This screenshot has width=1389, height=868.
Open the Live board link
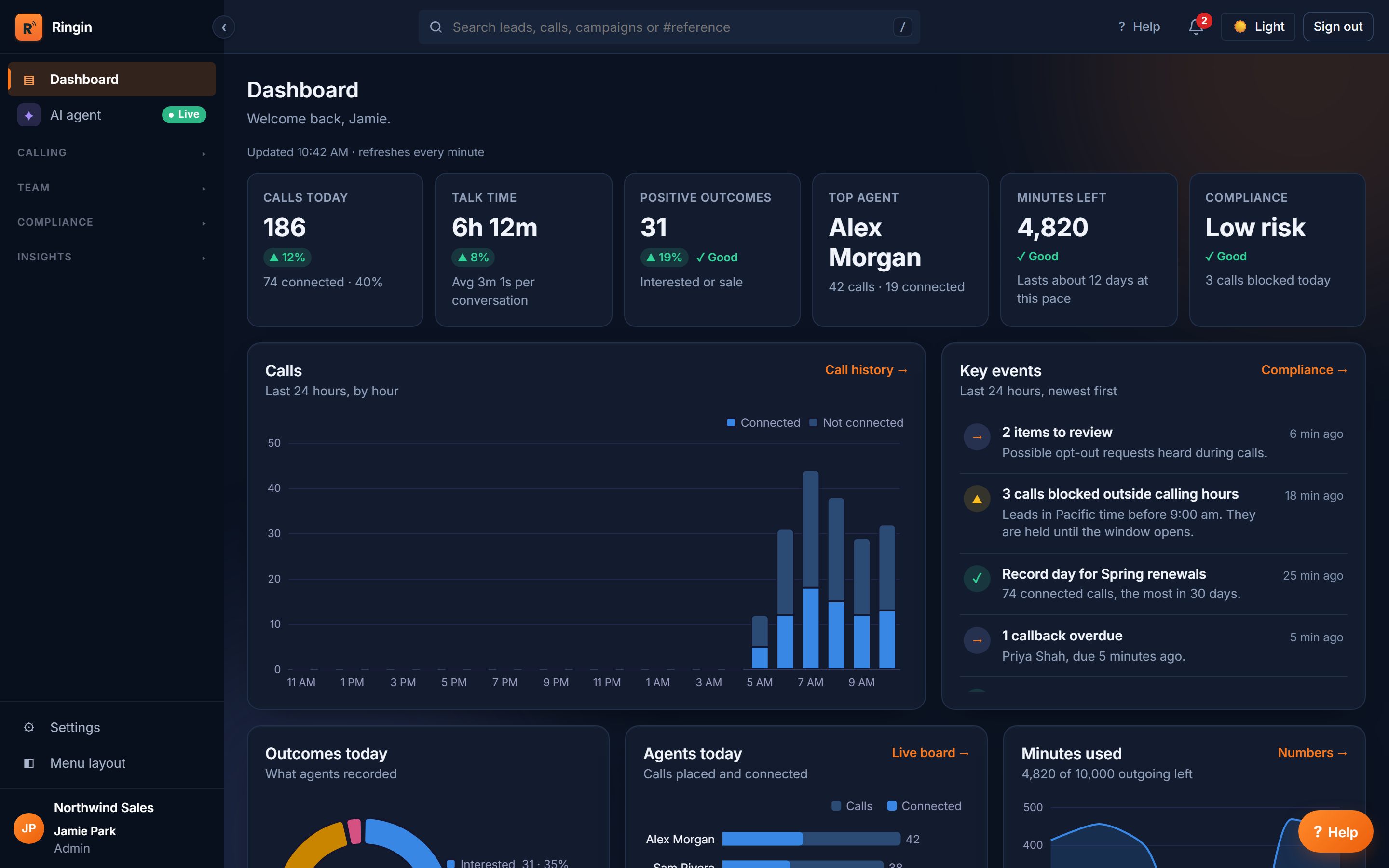click(x=930, y=753)
